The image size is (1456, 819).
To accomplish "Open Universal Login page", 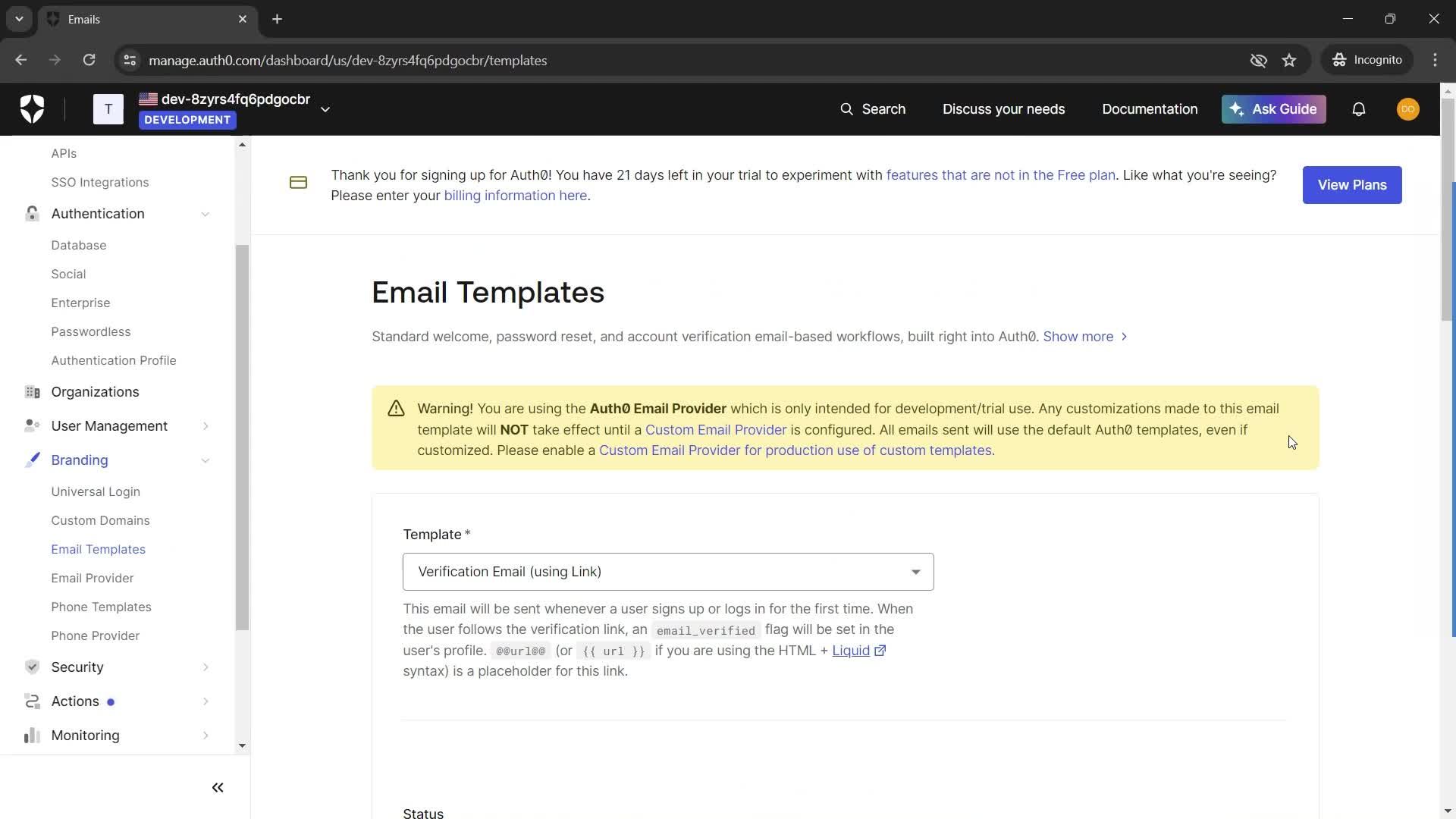I will tap(96, 491).
